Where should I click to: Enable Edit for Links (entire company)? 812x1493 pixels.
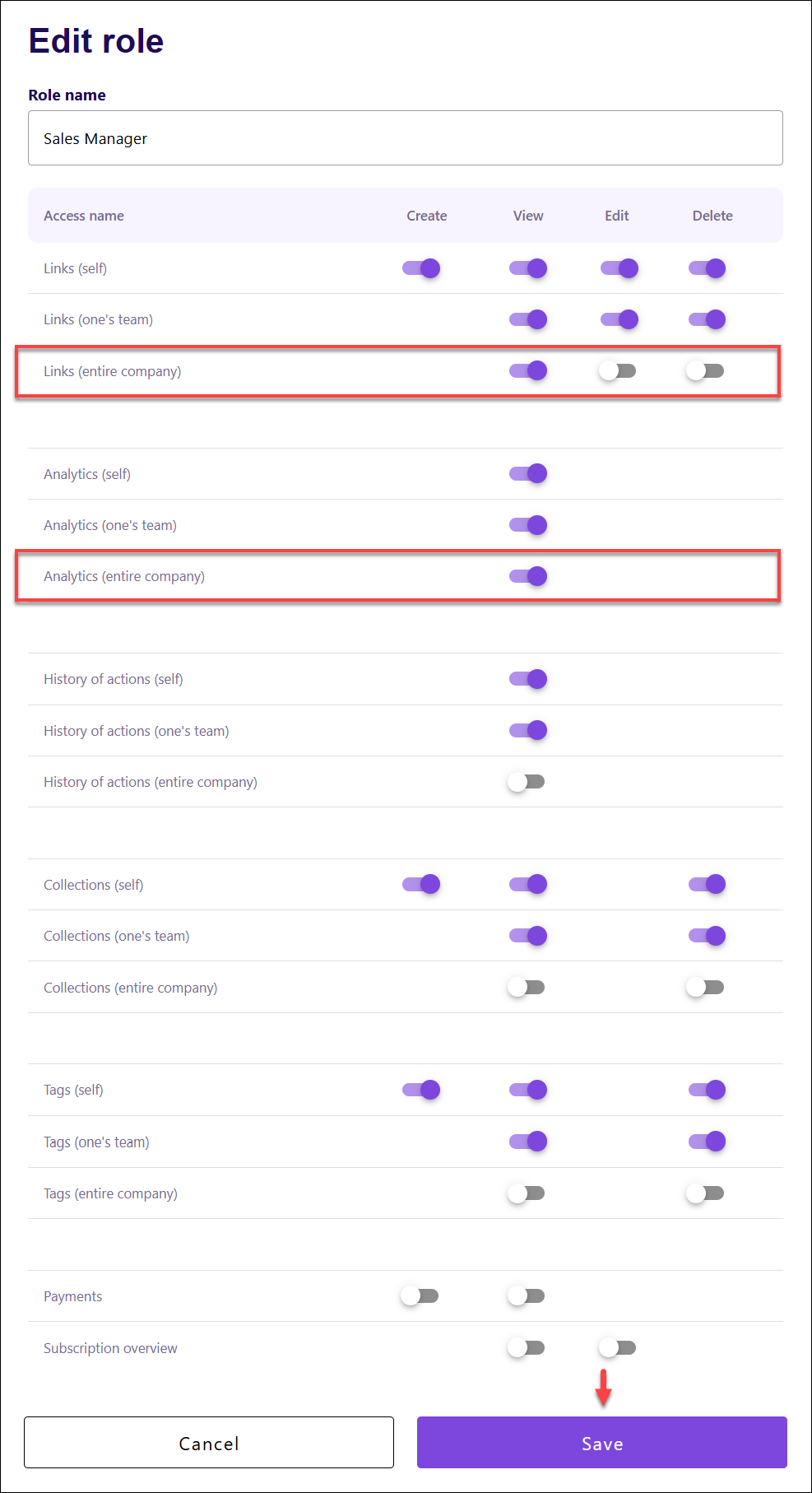[x=617, y=371]
